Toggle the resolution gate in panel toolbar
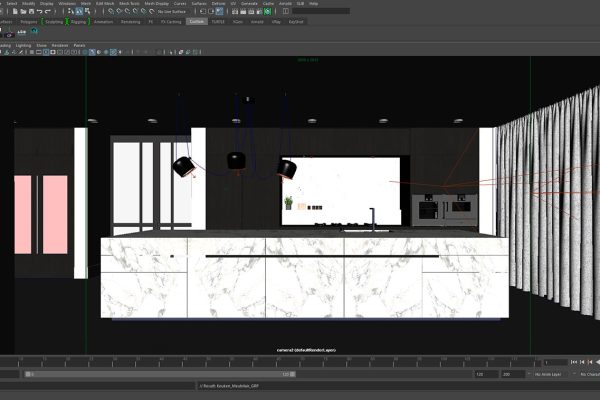The height and width of the screenshot is (400, 600). (46, 52)
